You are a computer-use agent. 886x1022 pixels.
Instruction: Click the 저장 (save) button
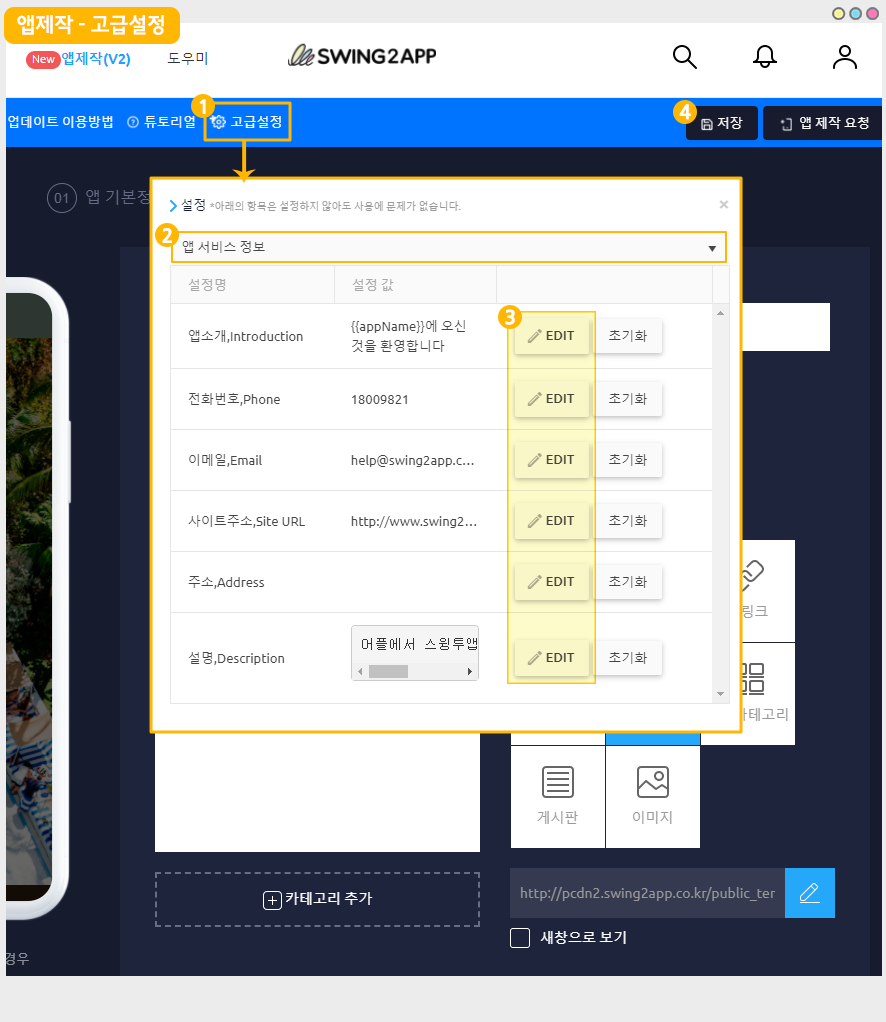click(722, 122)
